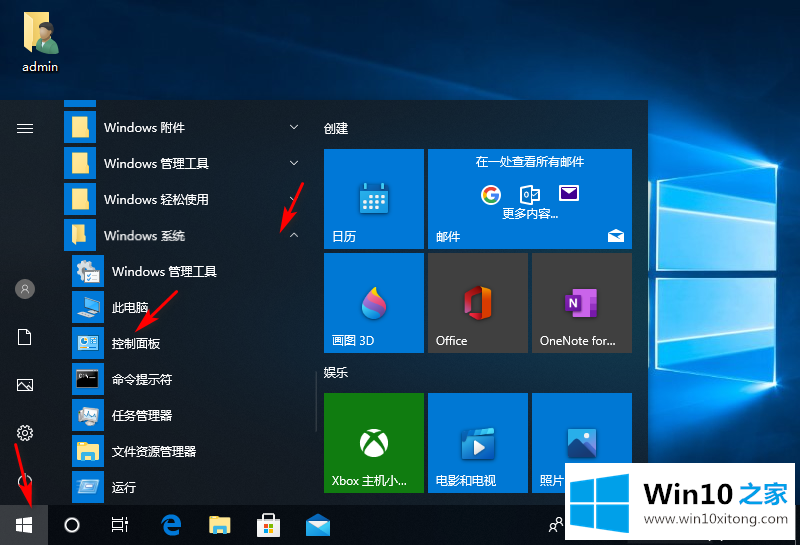Expand Start menu hamburger navigation
800x545 pixels.
pos(25,128)
